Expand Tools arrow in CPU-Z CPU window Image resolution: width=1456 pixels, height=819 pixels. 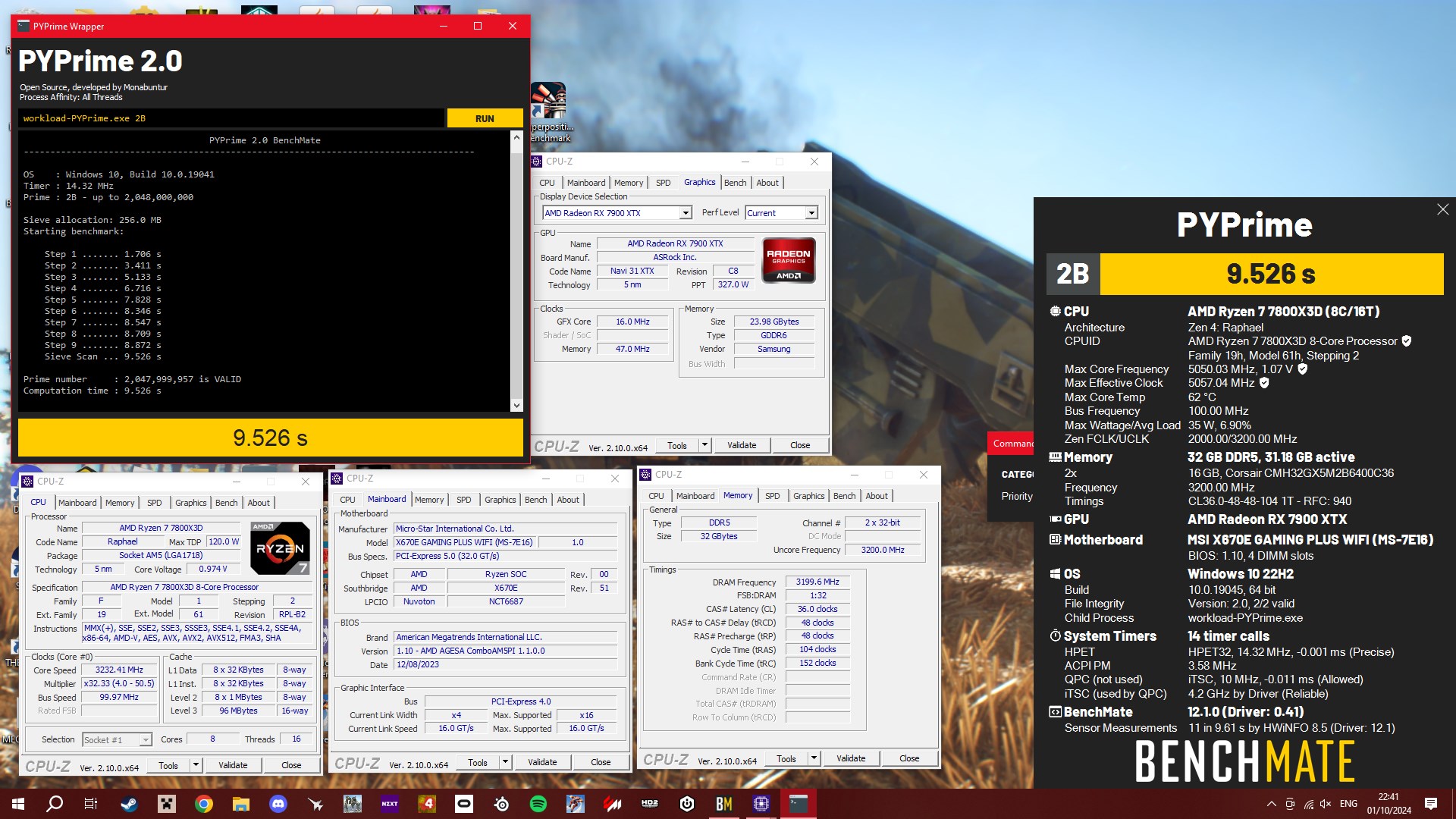pos(196,765)
